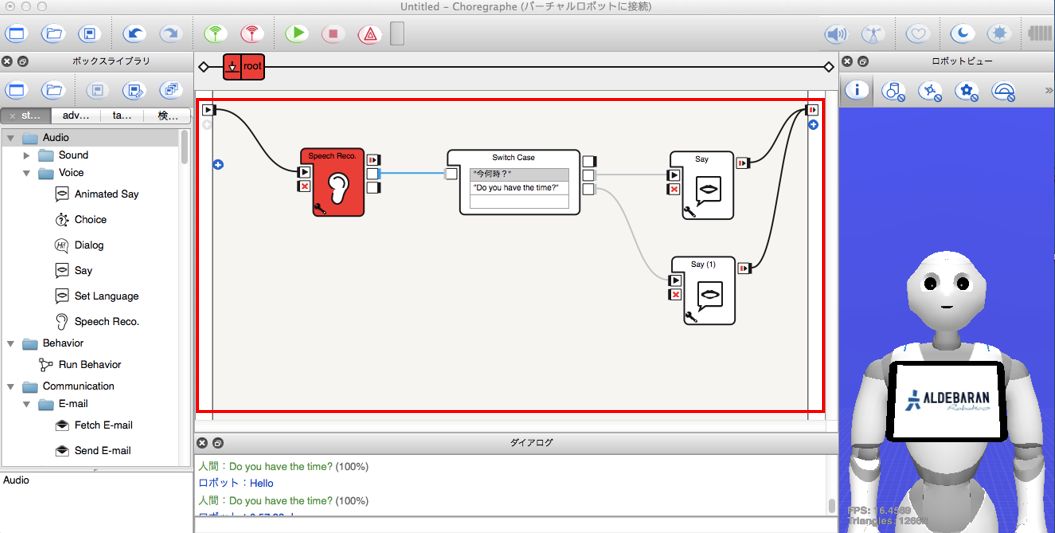Save the project with the floppy icon

(x=89, y=34)
